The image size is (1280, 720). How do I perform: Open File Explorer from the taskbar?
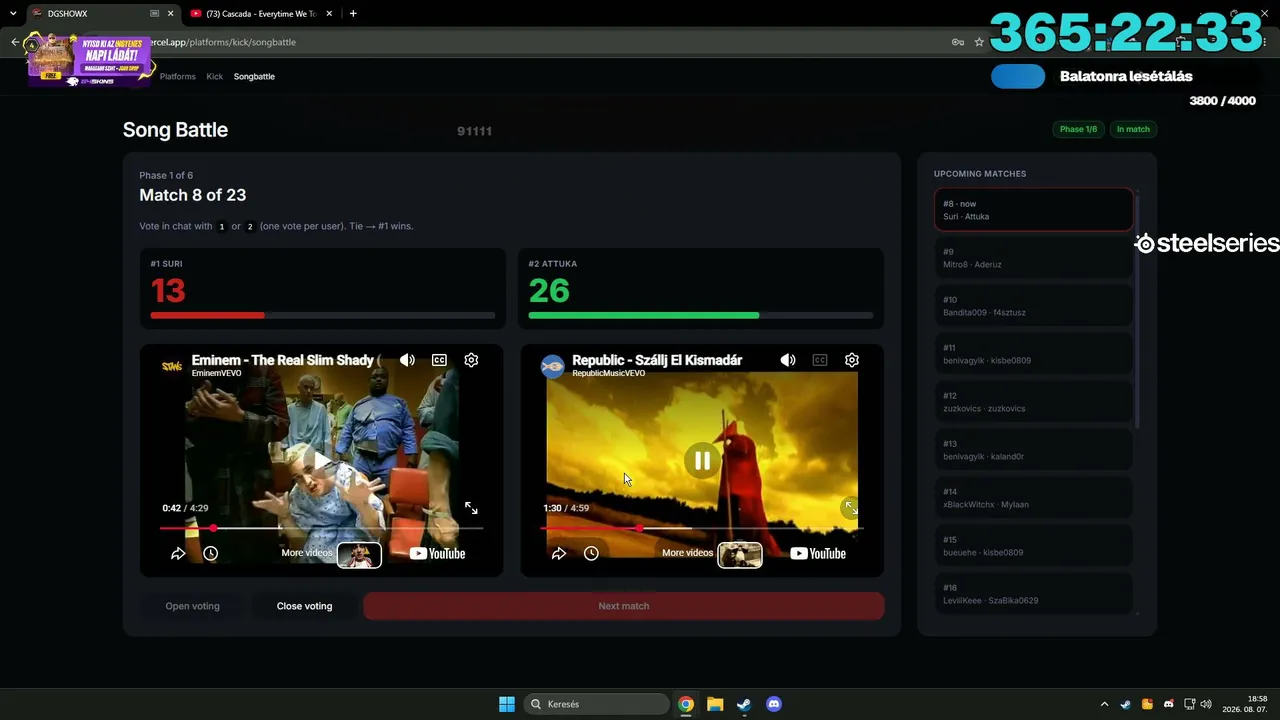point(715,704)
